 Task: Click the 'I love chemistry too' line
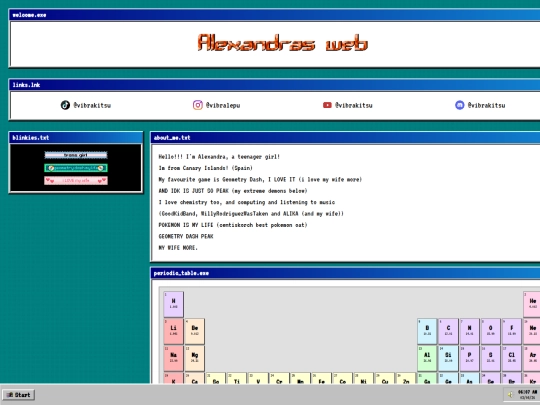click(247, 202)
